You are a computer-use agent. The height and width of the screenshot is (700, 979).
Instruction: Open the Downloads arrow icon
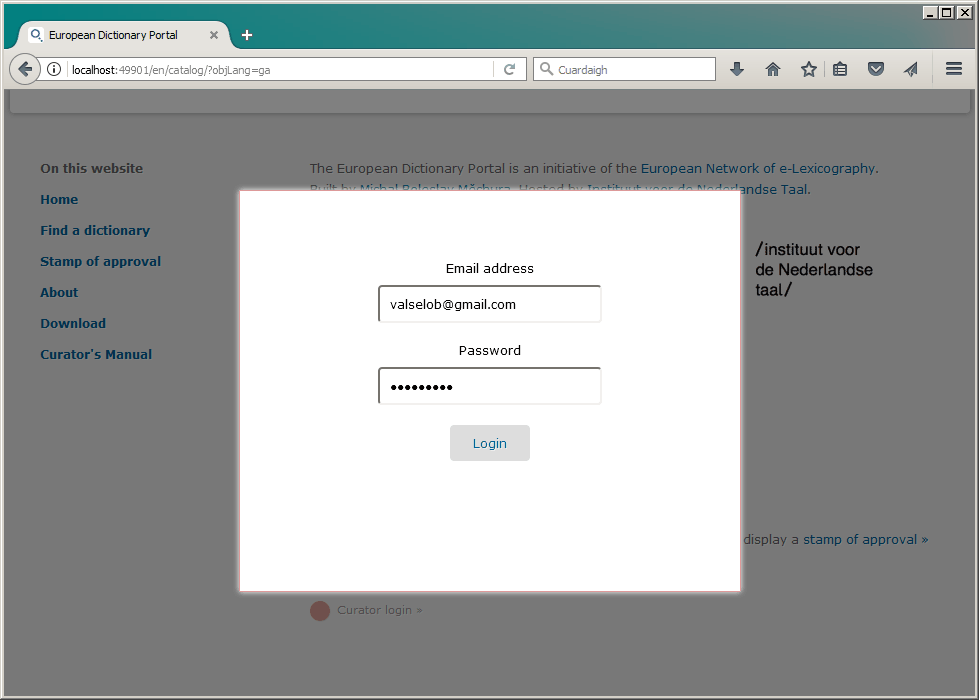(737, 69)
